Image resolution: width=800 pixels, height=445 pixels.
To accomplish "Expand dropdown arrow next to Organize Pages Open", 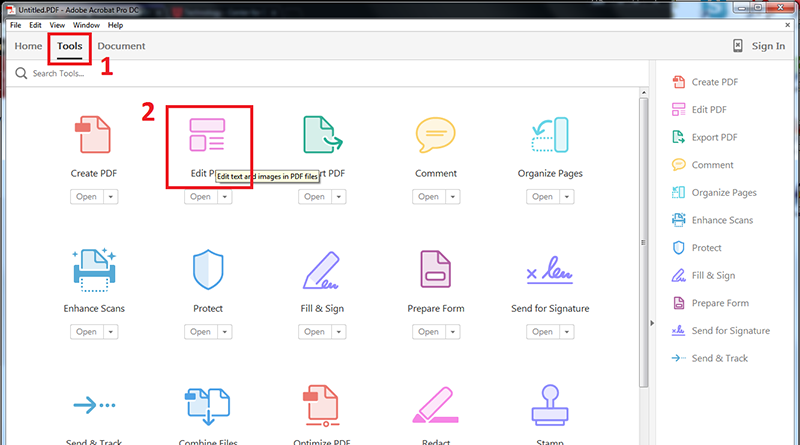I will point(567,196).
